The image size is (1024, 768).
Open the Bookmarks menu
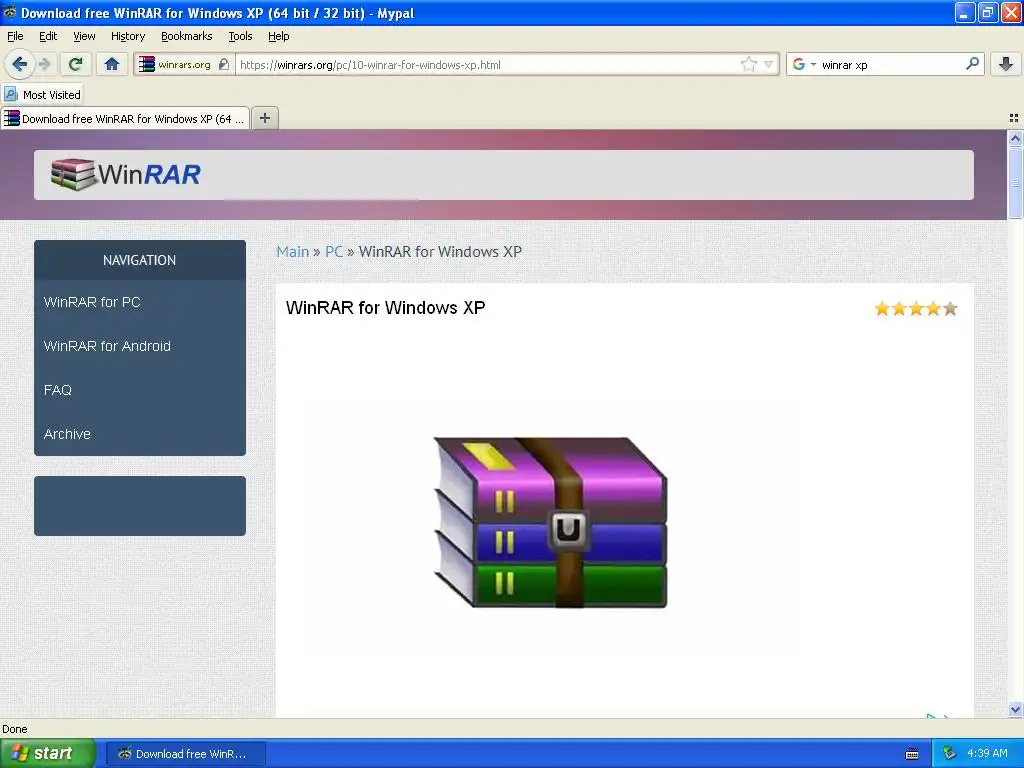click(x=187, y=37)
